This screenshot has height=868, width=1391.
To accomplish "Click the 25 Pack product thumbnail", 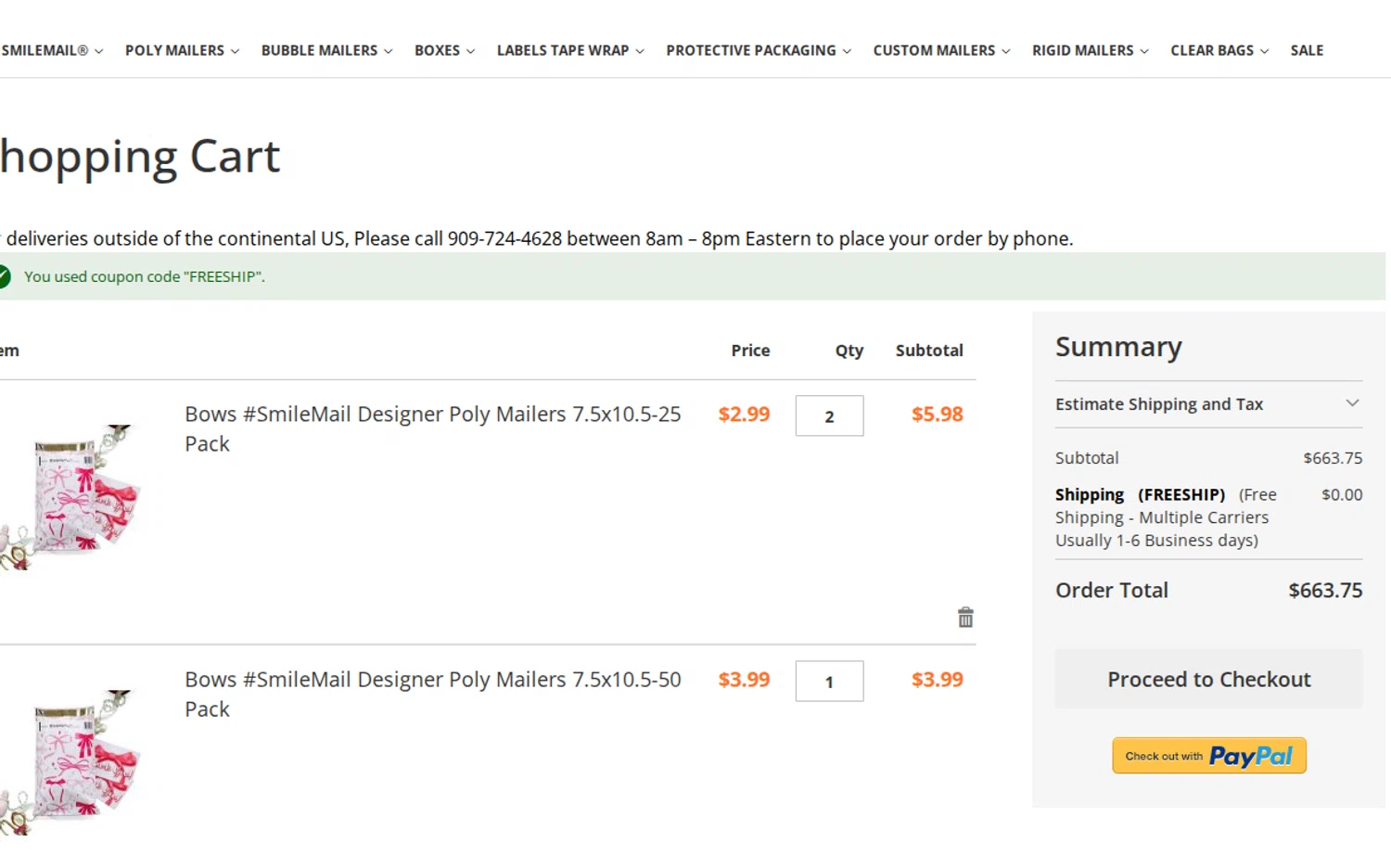I will tap(72, 496).
